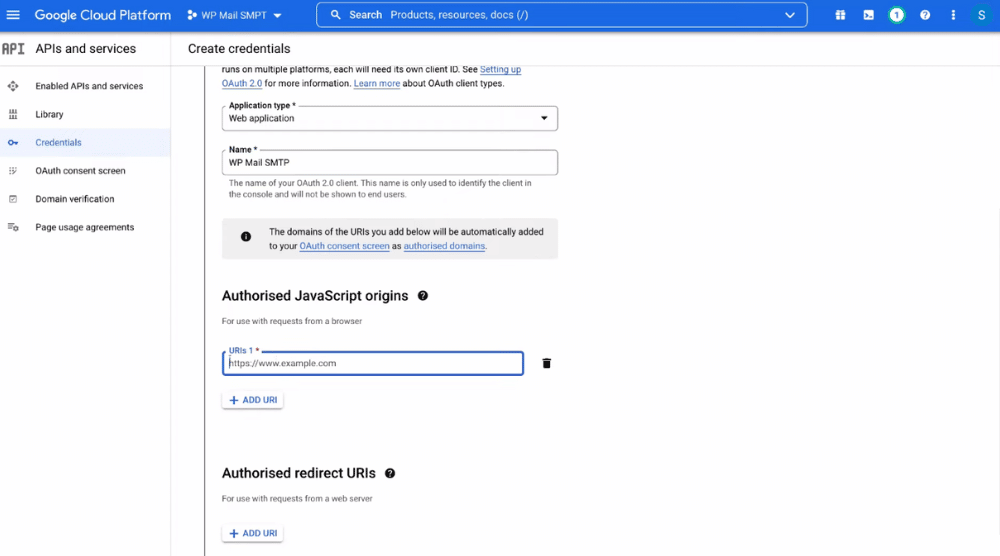This screenshot has width=1000, height=556.
Task: Open the notifications badge
Action: click(897, 15)
